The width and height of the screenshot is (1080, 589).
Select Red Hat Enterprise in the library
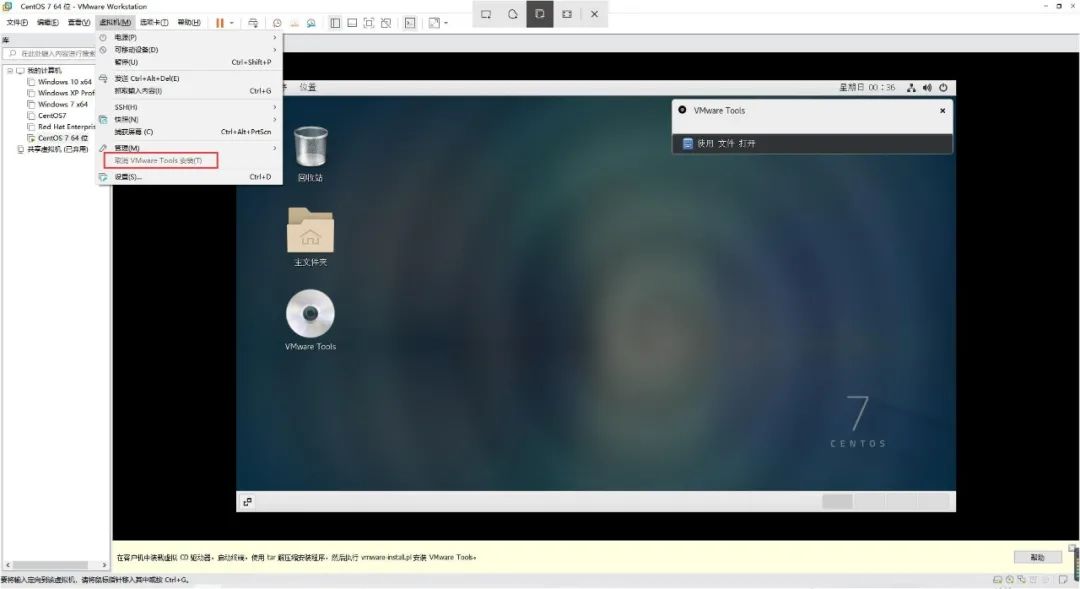66,127
